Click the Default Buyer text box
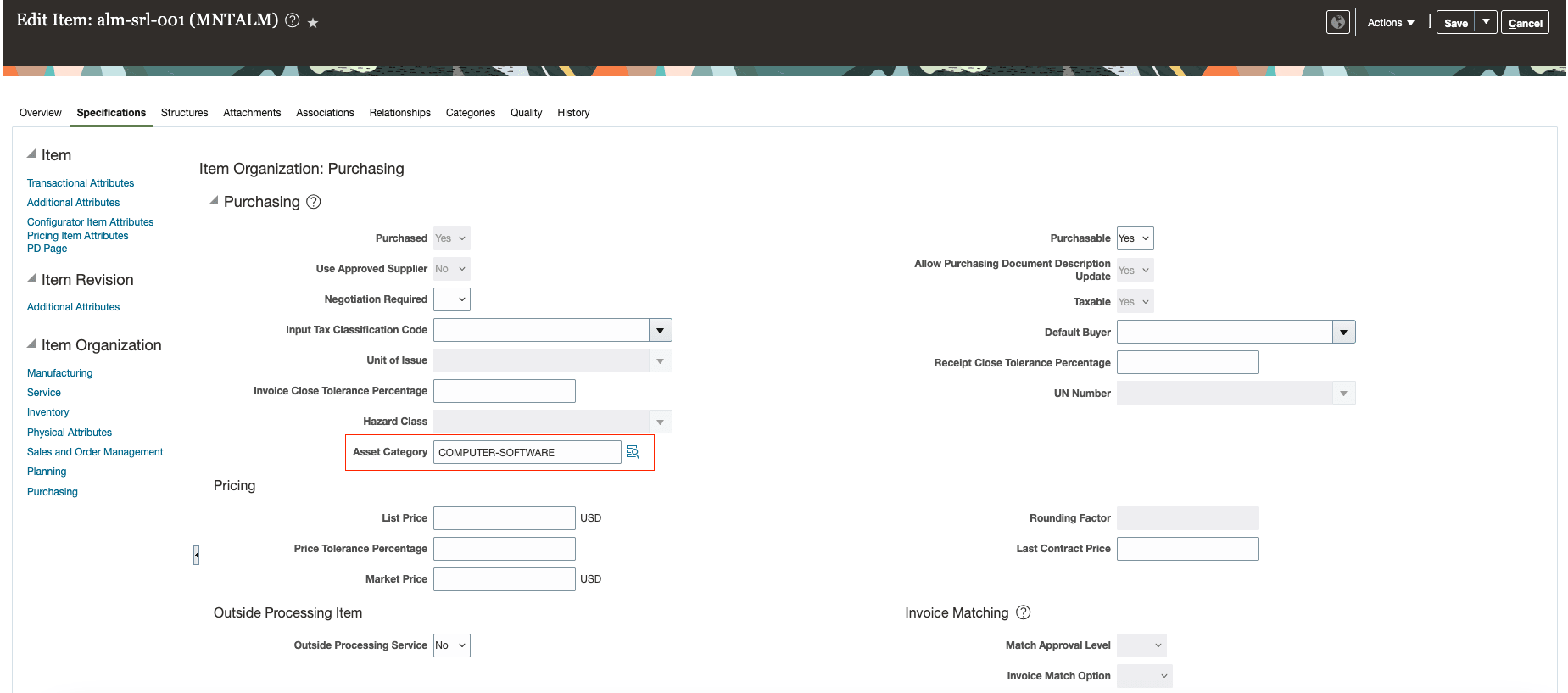 (x=1225, y=332)
